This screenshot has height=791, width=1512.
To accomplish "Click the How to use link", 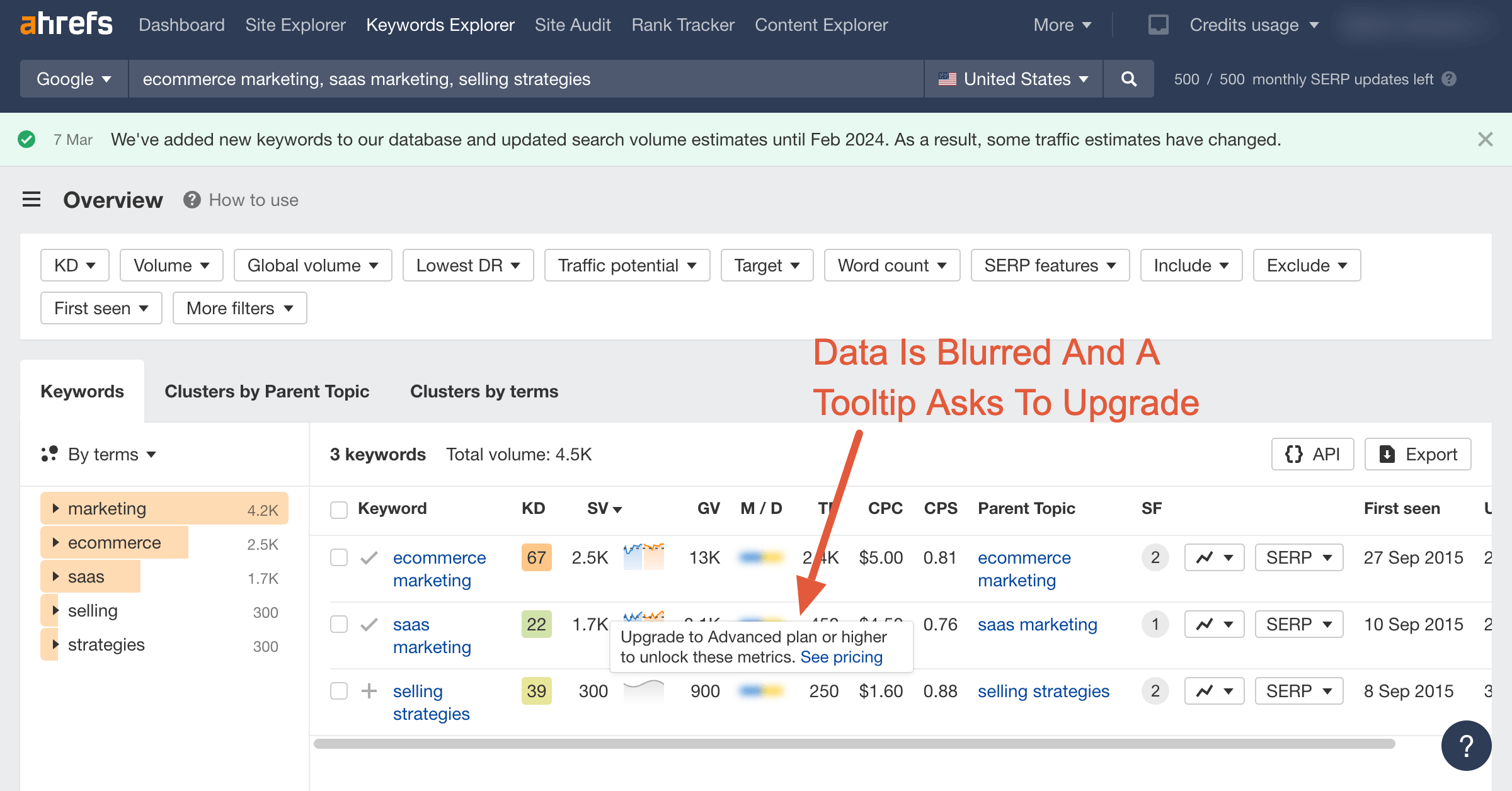I will tap(254, 200).
